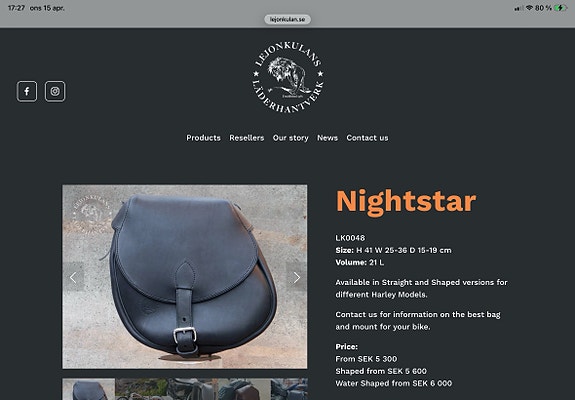Viewport: 575px width, 400px height.
Task: Select the last visible gallery thumbnail
Action: tap(289, 389)
